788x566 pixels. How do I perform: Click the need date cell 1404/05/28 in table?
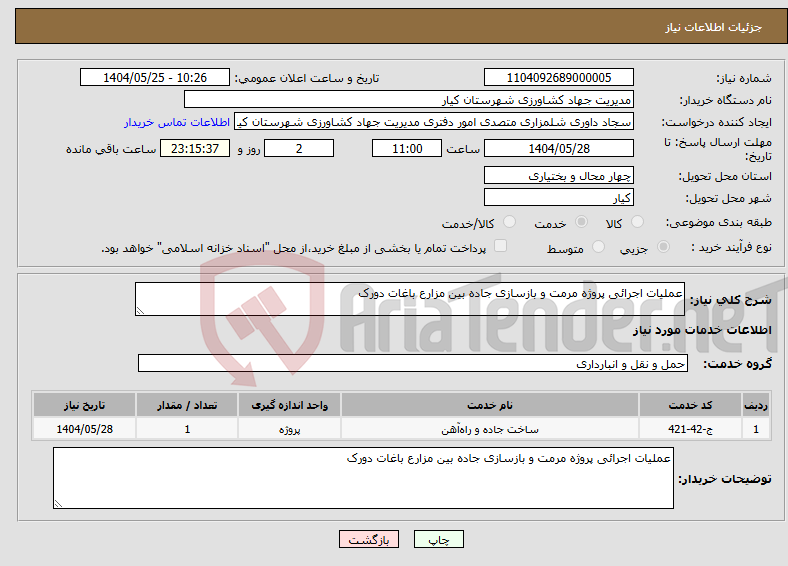(84, 429)
